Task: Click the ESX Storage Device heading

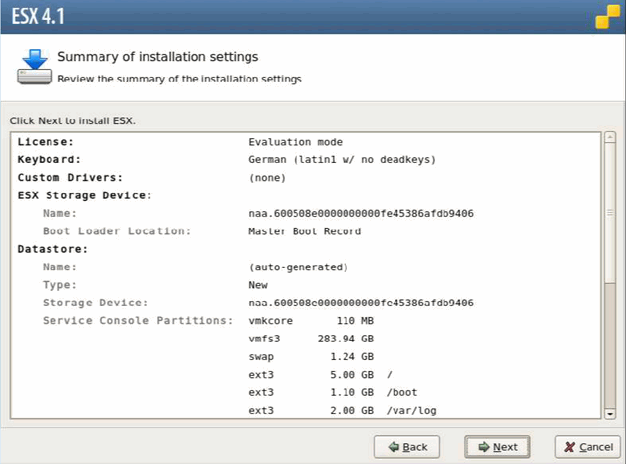Action: [84, 195]
